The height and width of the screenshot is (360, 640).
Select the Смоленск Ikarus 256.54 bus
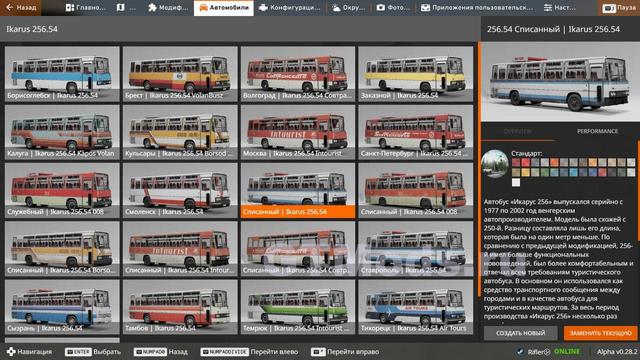coord(180,191)
